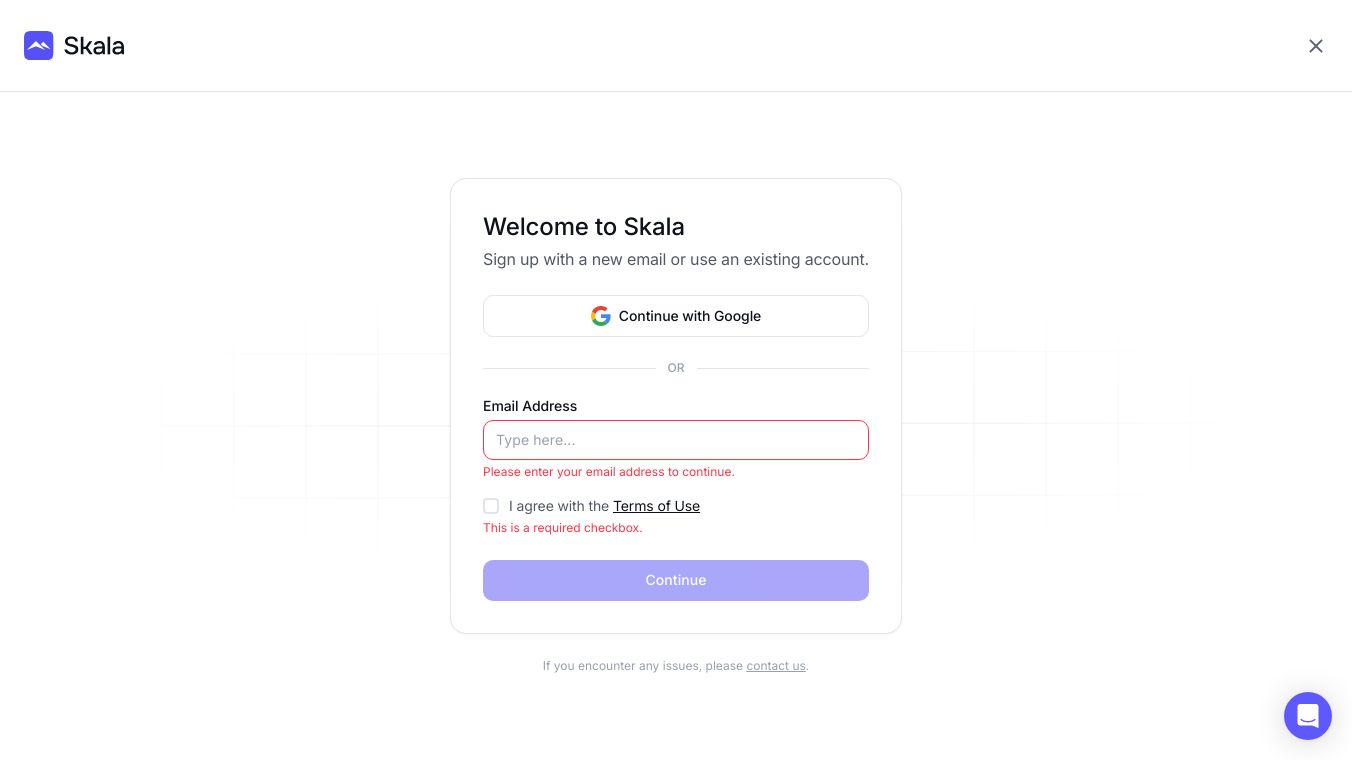Image resolution: width=1352 pixels, height=760 pixels.
Task: Click the "If you encounter any issues" text
Action: pyautogui.click(x=642, y=666)
